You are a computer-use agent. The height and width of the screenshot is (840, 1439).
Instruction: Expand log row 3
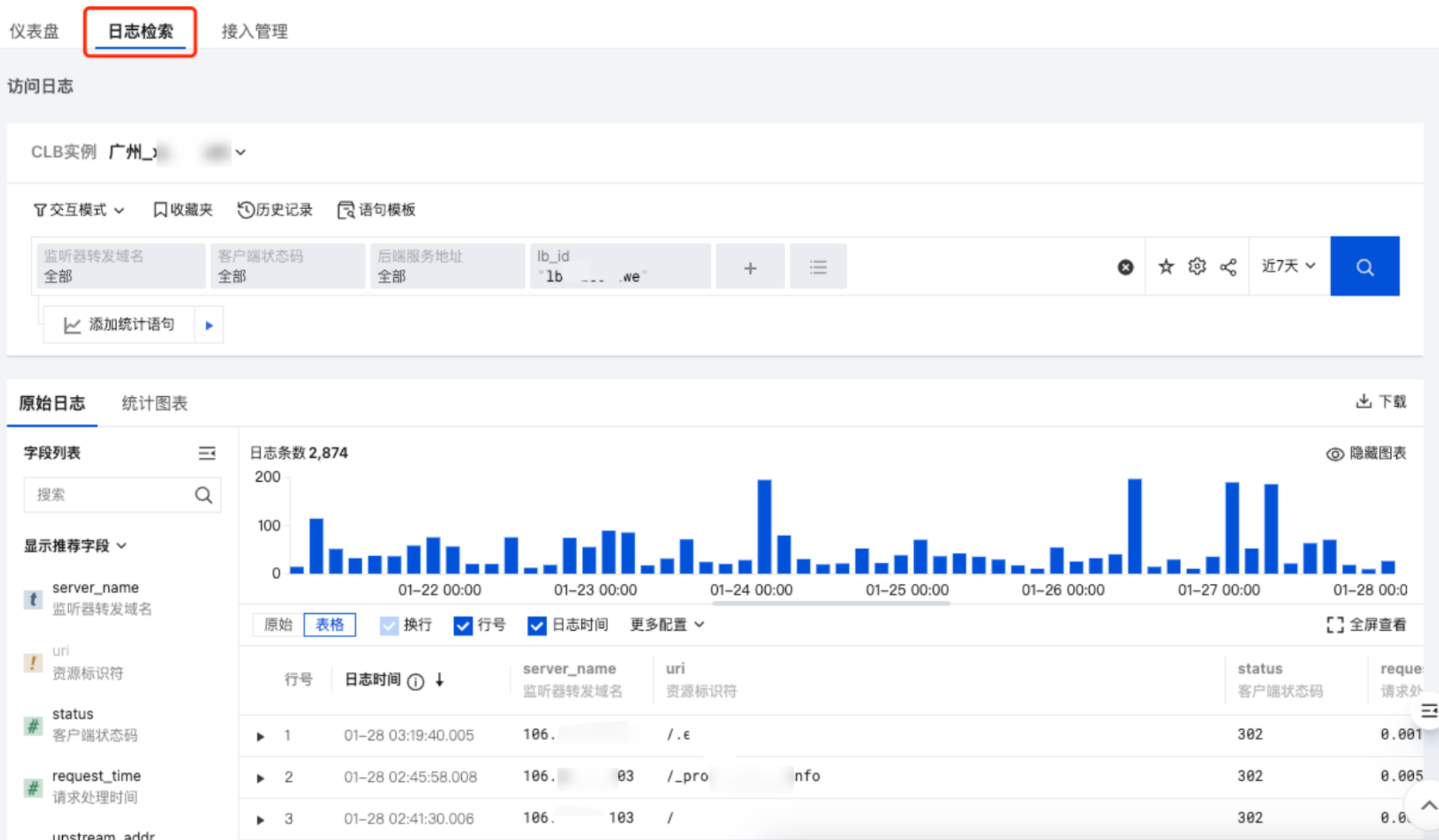click(260, 819)
